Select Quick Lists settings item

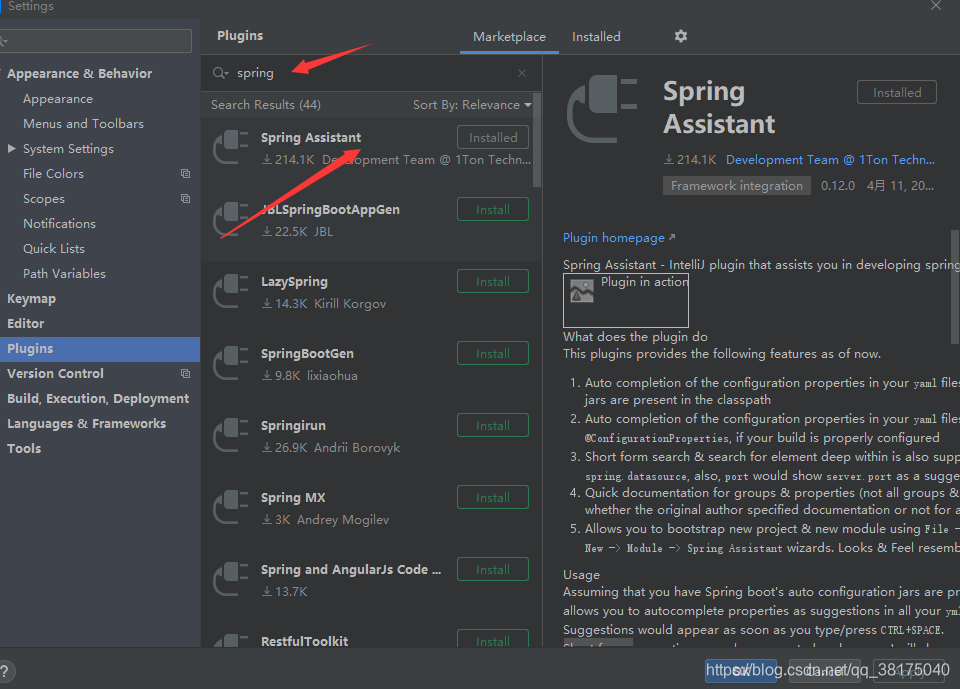point(54,249)
